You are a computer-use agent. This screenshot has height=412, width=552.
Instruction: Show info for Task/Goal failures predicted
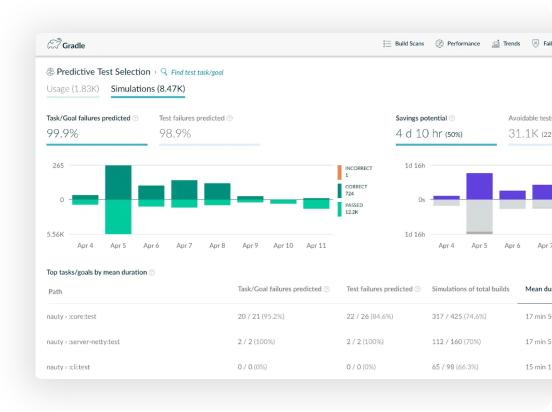coord(135,118)
